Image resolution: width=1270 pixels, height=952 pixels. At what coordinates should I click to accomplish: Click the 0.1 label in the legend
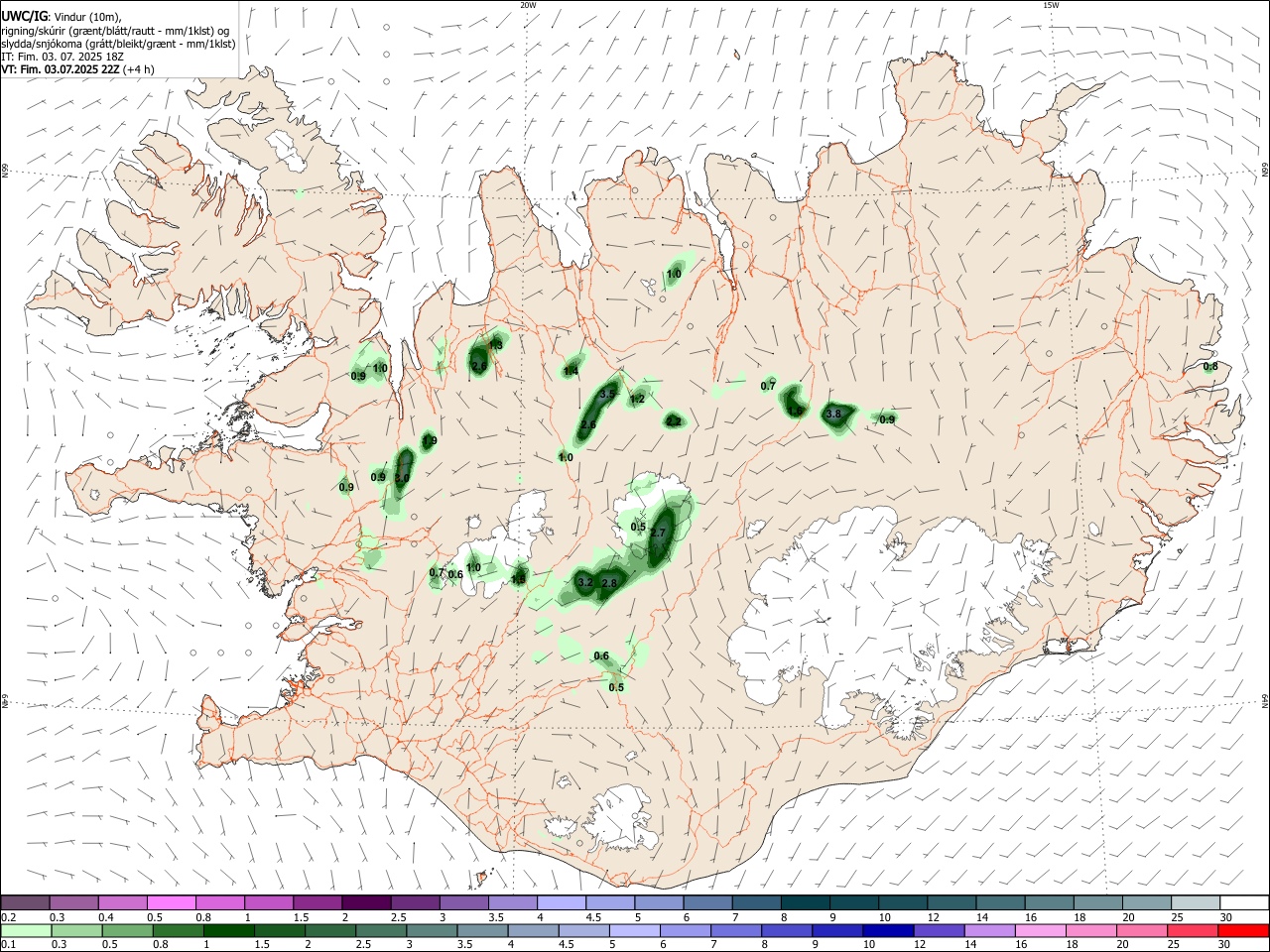pyautogui.click(x=8, y=945)
